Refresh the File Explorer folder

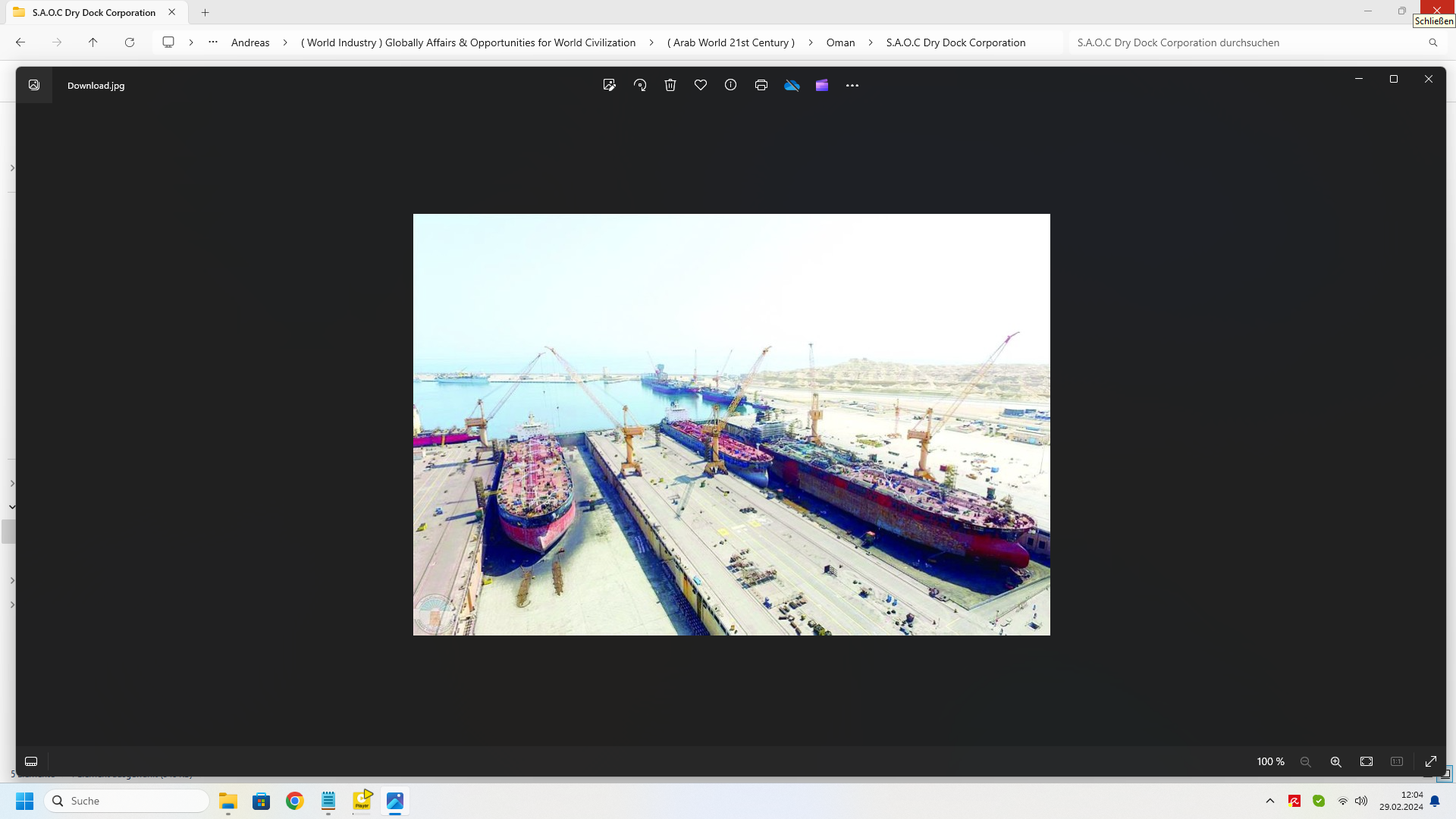(x=130, y=42)
